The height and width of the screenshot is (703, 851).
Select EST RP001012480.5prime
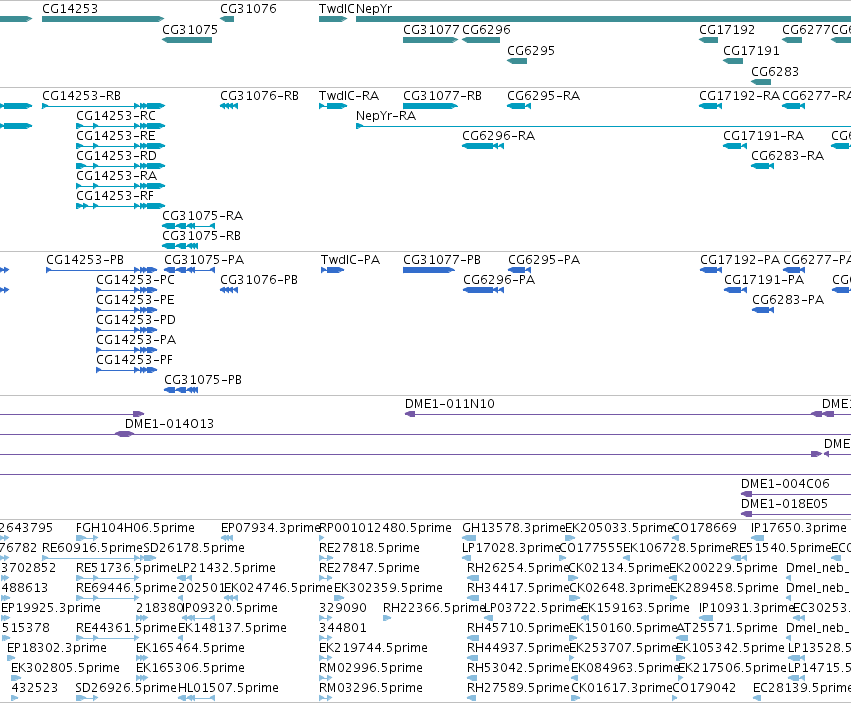tap(385, 528)
